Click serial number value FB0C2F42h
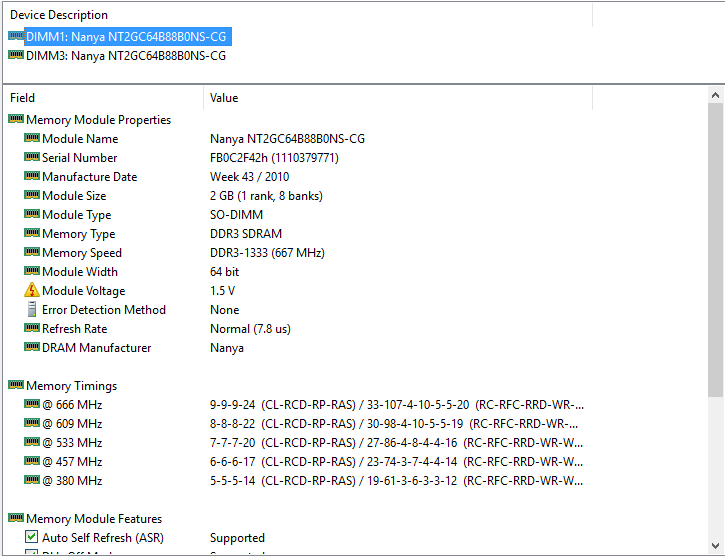 click(239, 158)
